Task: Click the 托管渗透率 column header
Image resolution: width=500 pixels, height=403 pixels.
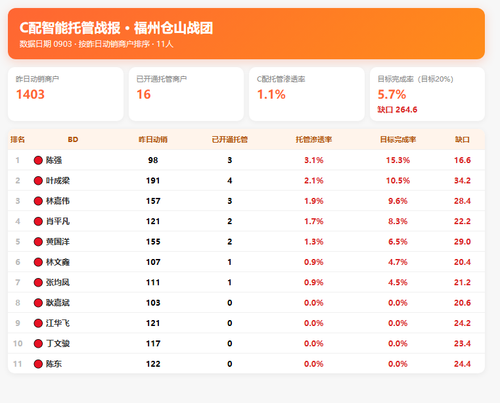Action: (314, 139)
